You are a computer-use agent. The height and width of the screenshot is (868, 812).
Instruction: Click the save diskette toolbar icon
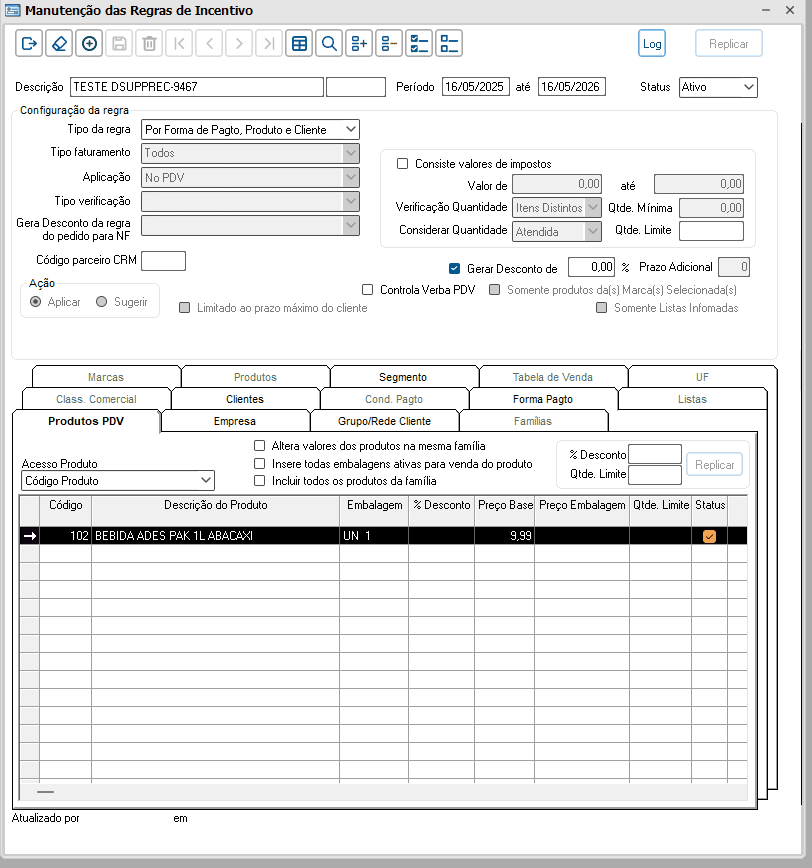[119, 43]
